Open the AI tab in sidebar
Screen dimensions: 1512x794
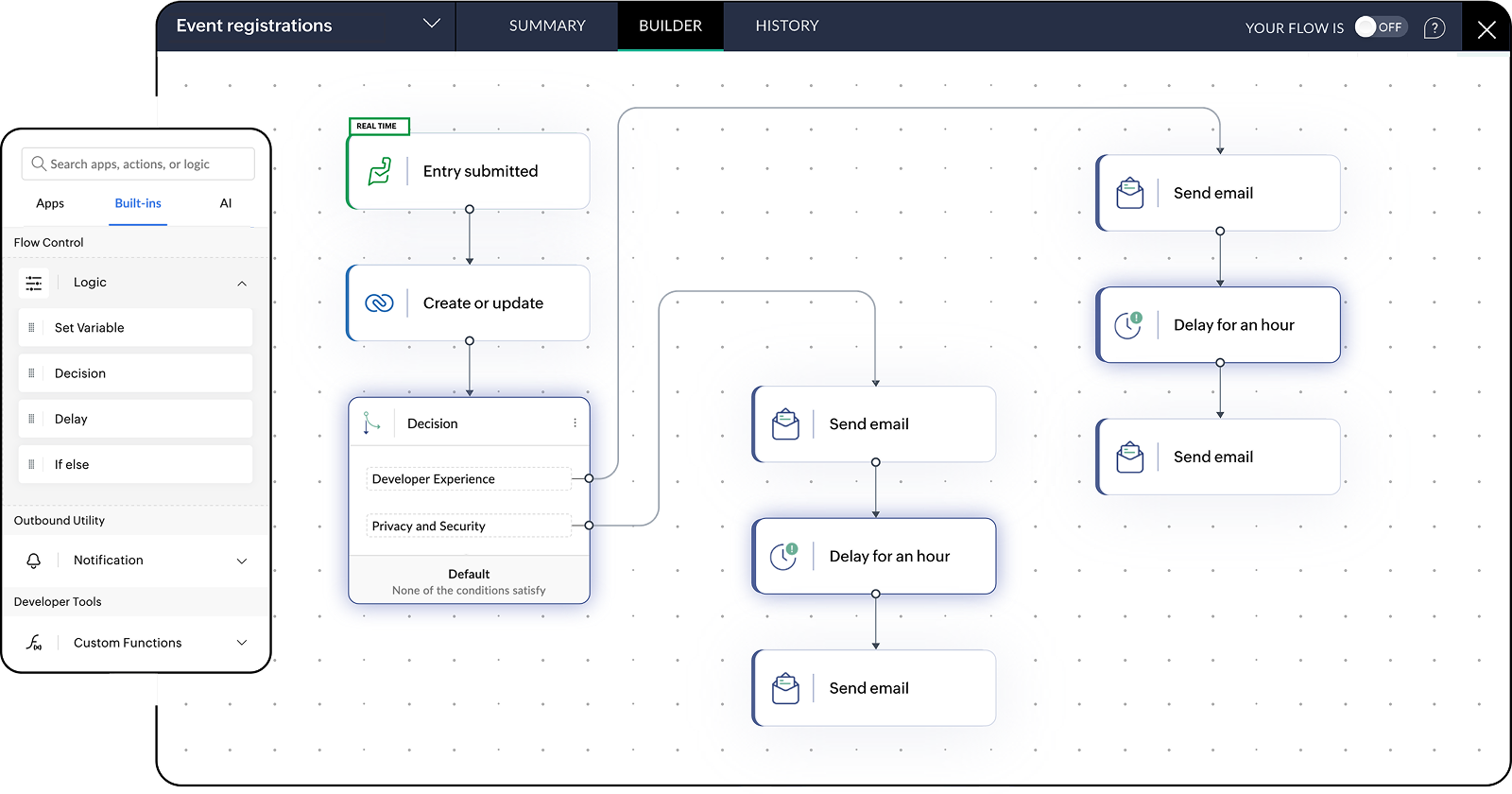[226, 203]
